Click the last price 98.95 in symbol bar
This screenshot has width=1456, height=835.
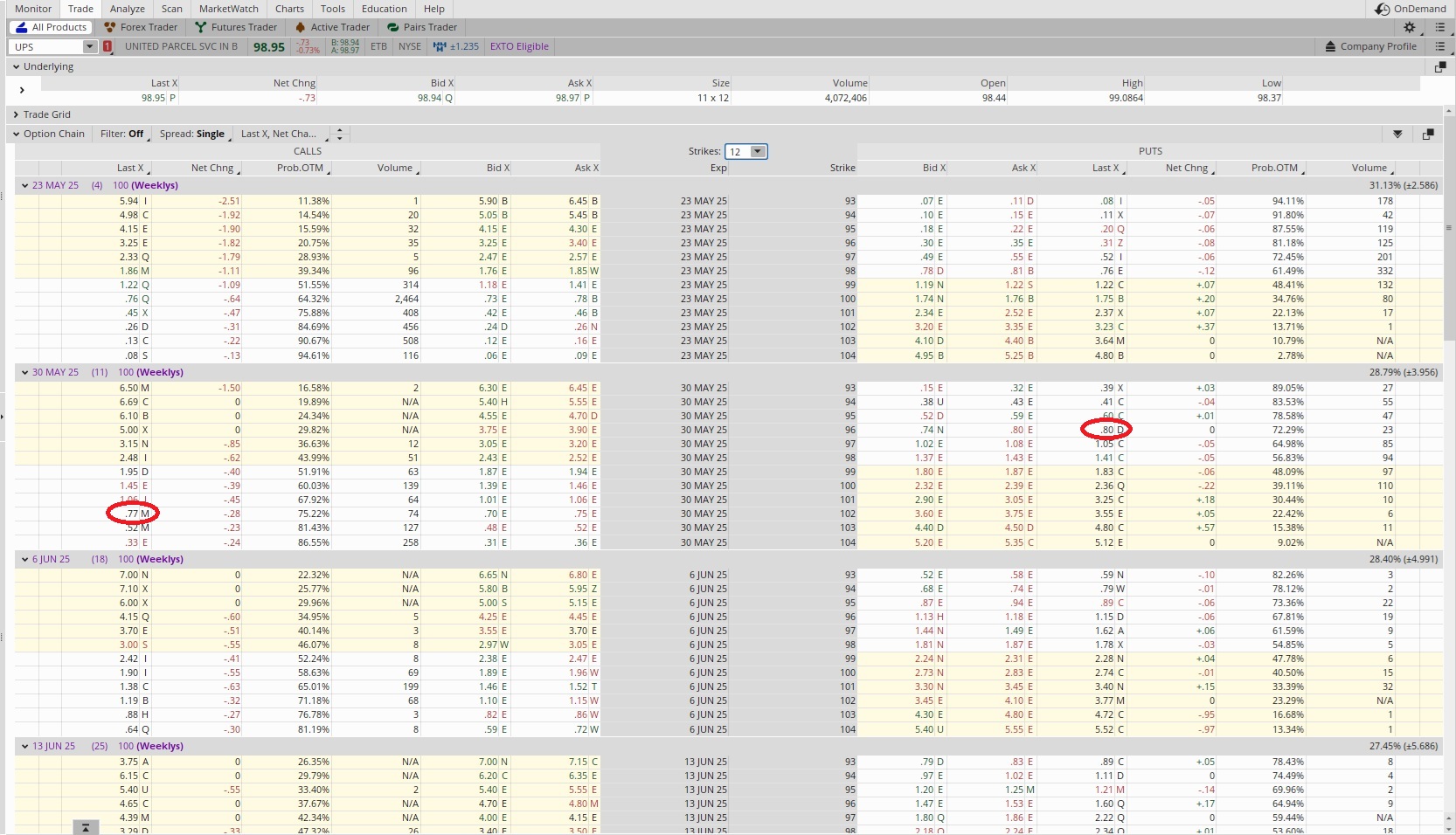coord(269,47)
